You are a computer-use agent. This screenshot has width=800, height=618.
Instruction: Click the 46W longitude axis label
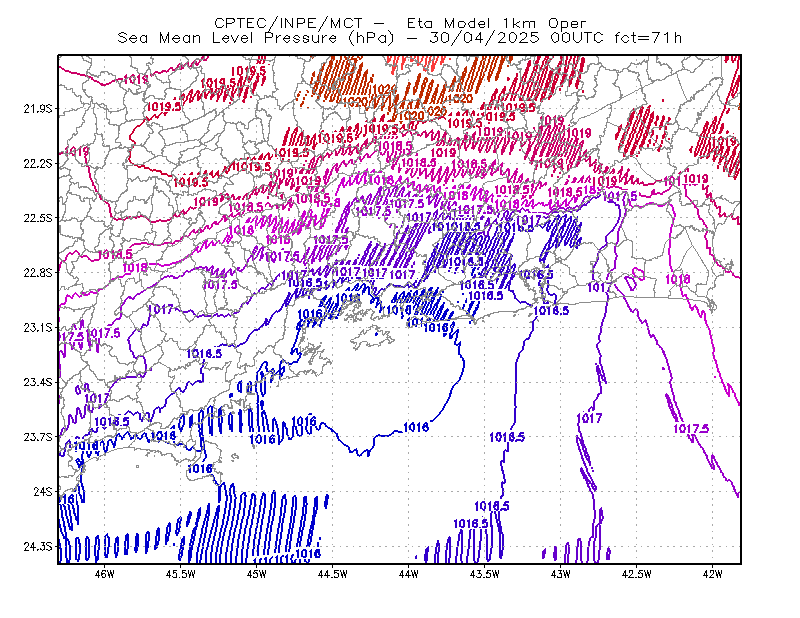click(x=105, y=574)
